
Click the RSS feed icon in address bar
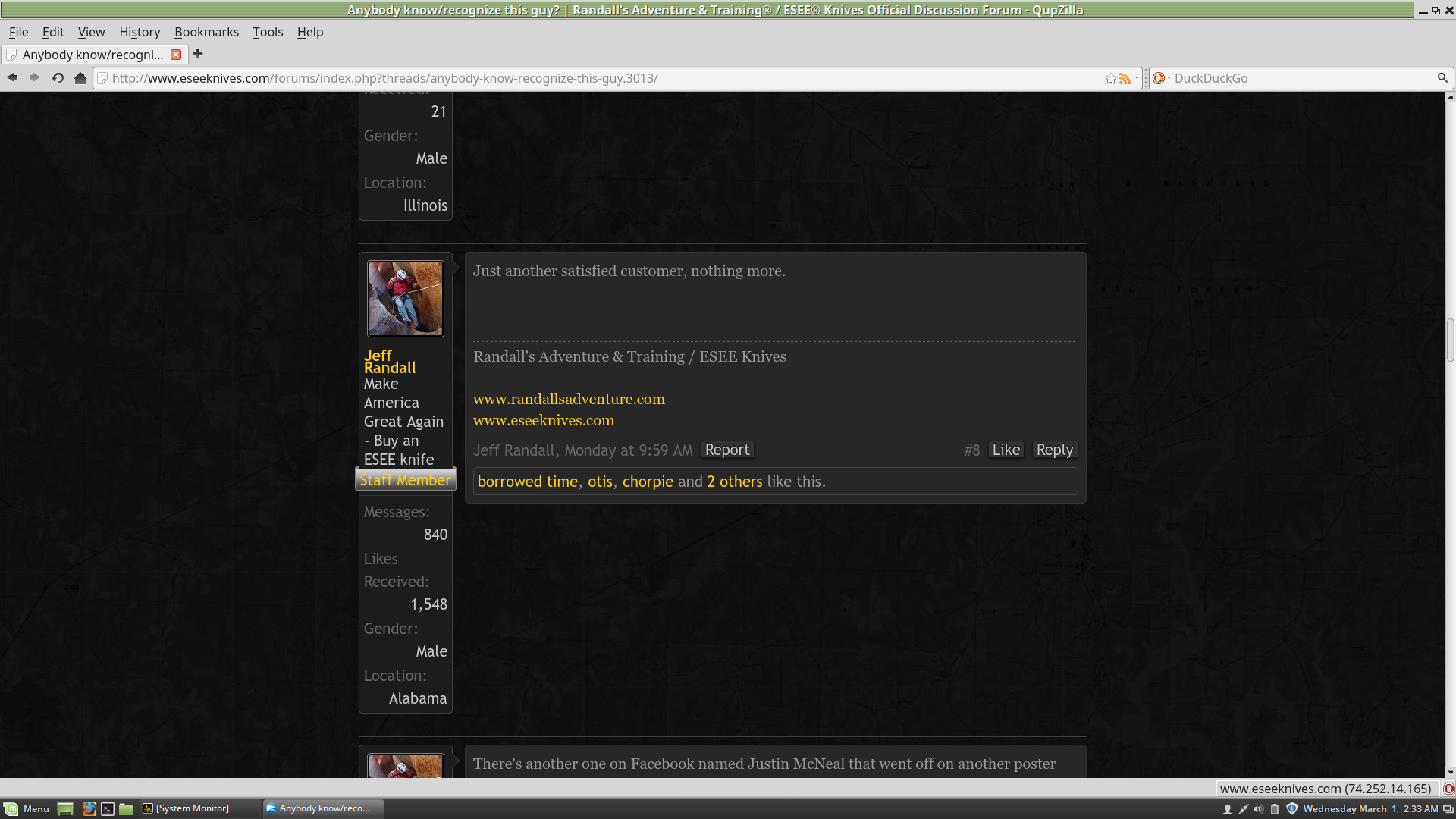pyautogui.click(x=1125, y=78)
